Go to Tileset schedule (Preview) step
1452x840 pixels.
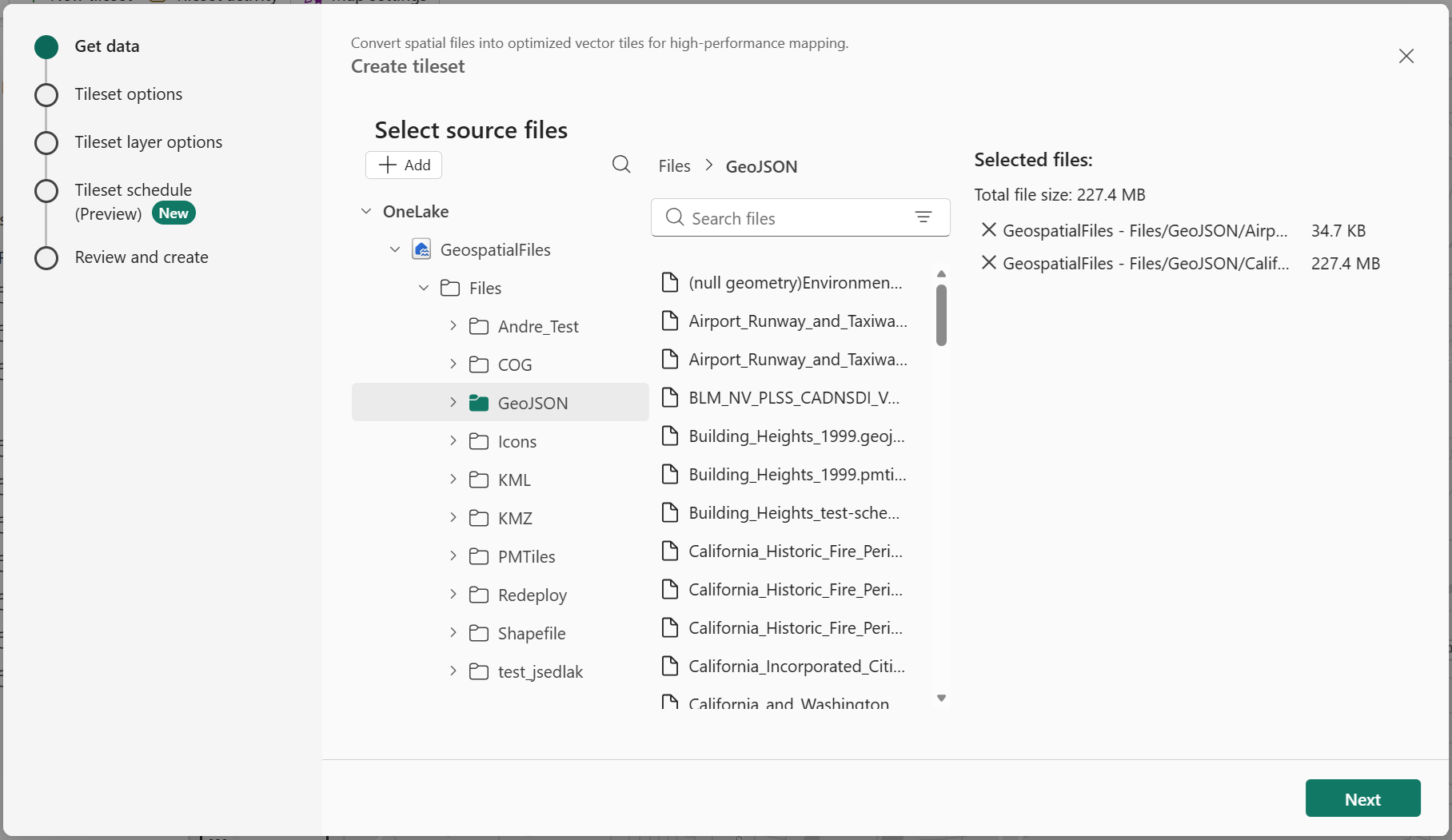pos(134,201)
